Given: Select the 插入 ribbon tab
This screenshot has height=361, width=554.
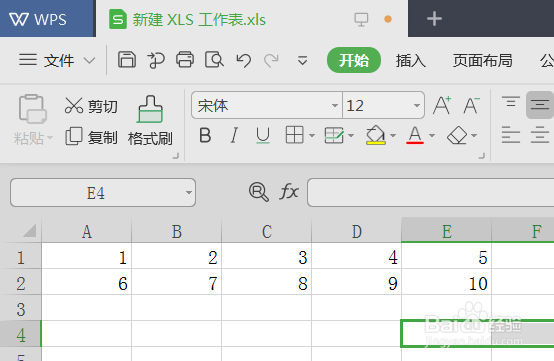Looking at the screenshot, I should [411, 60].
